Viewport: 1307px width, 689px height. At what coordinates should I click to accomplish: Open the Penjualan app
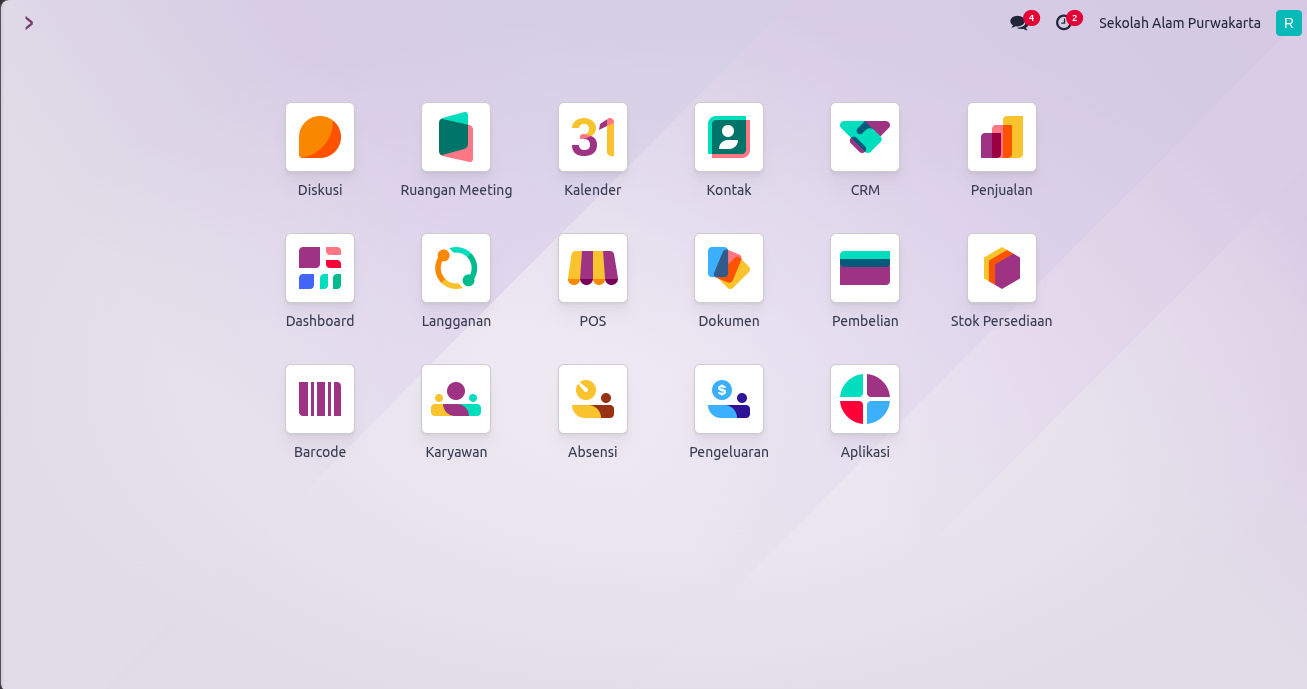(x=1002, y=137)
